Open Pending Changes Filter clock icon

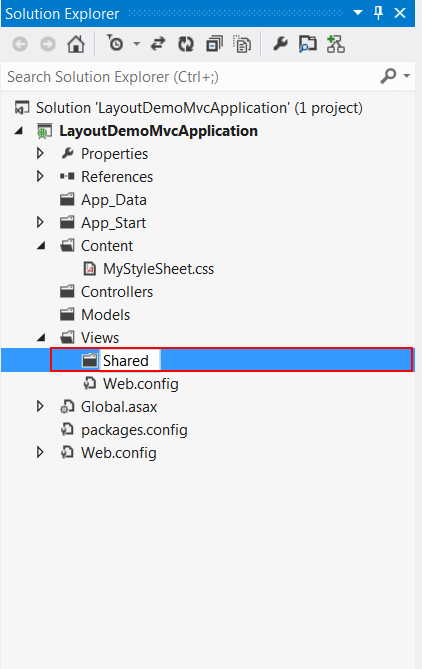pyautogui.click(x=115, y=43)
